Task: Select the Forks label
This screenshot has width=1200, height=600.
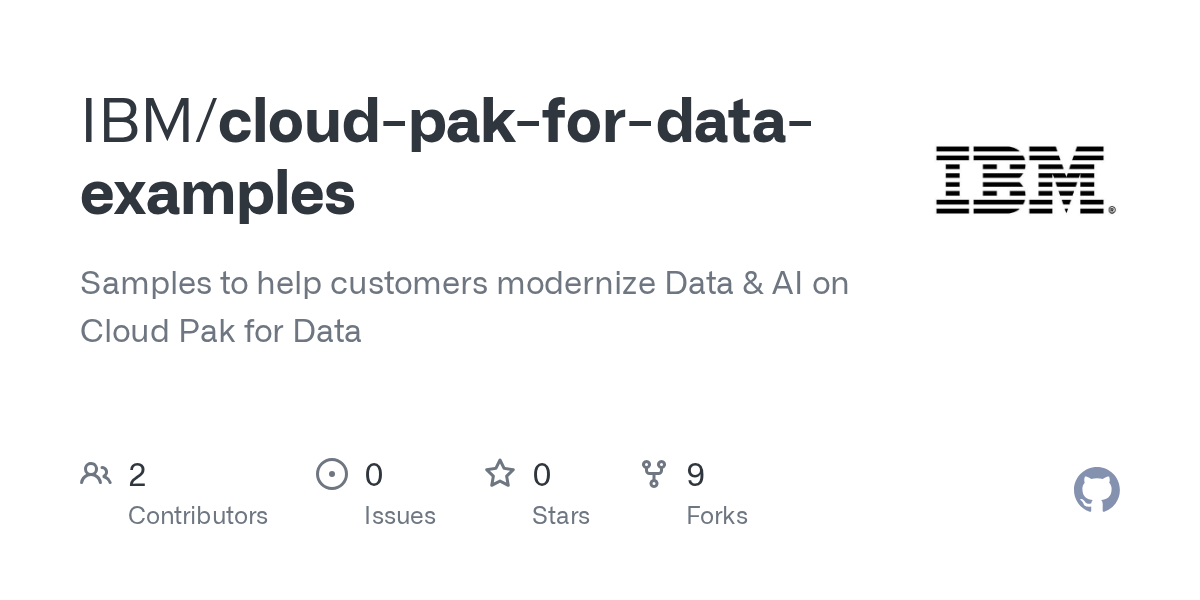Action: pos(717,516)
